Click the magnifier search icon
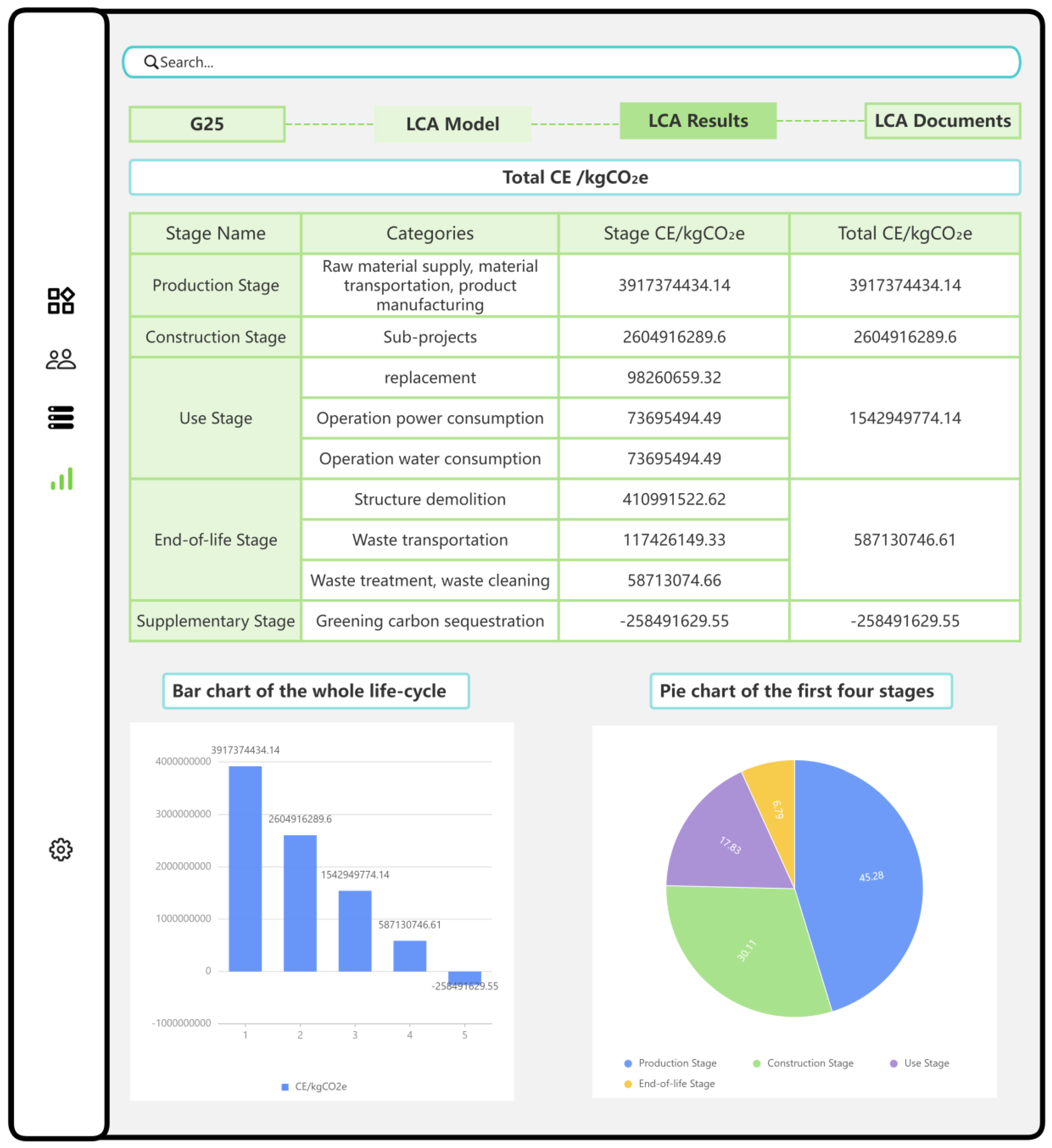 click(150, 62)
